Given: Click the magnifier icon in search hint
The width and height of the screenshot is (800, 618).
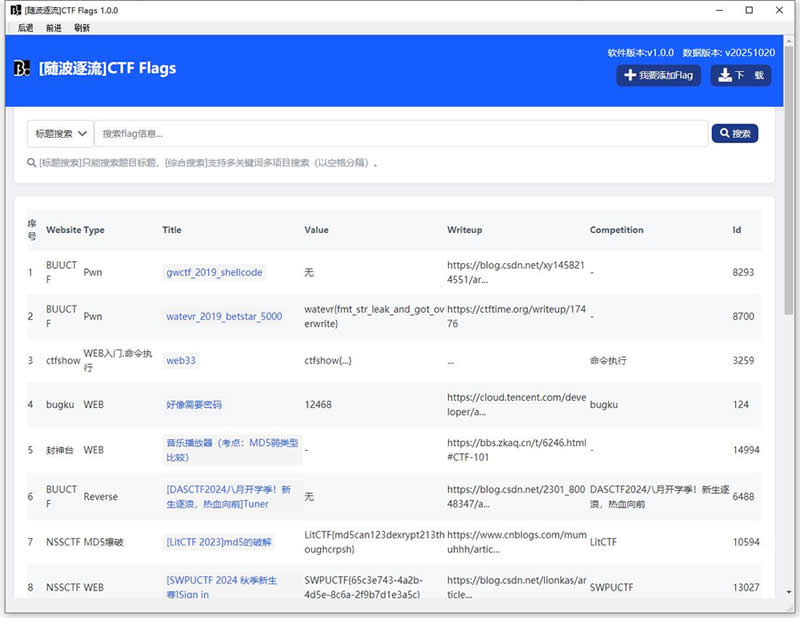Looking at the screenshot, I should click(x=32, y=163).
